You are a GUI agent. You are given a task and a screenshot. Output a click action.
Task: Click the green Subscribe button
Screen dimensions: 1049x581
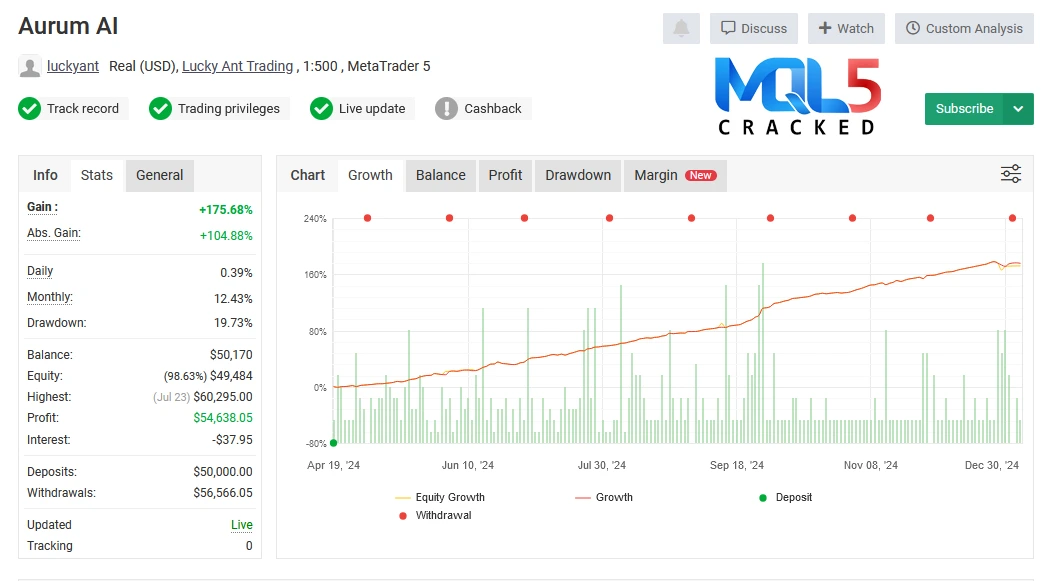pos(964,108)
